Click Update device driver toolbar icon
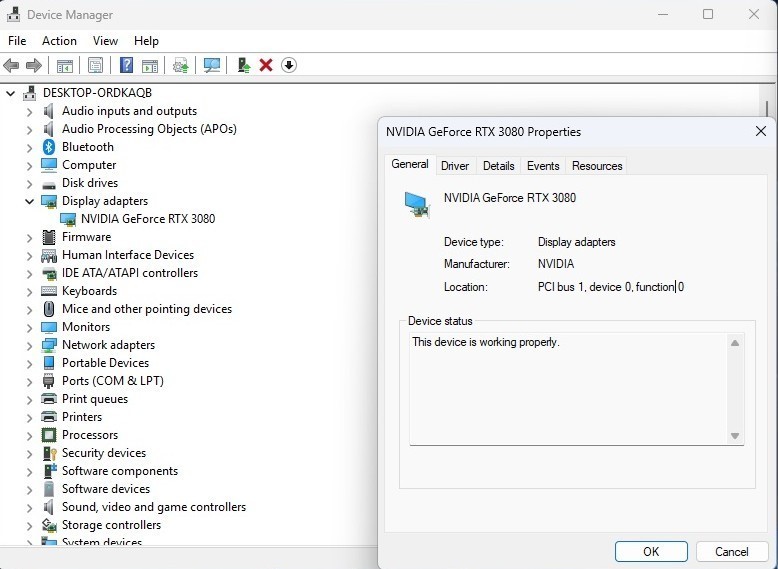778x569 pixels. [x=181, y=65]
